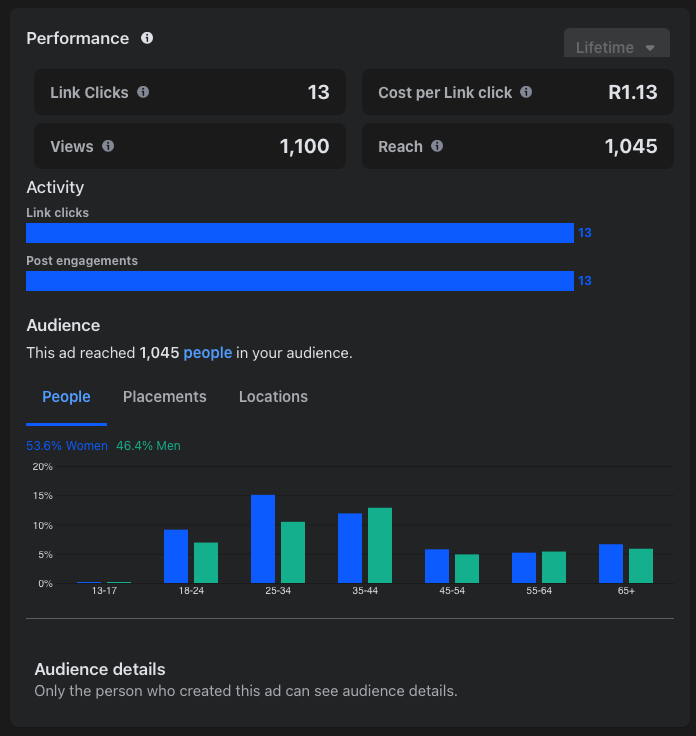This screenshot has width=696, height=736.
Task: Switch to the Placements tab
Action: coord(164,397)
